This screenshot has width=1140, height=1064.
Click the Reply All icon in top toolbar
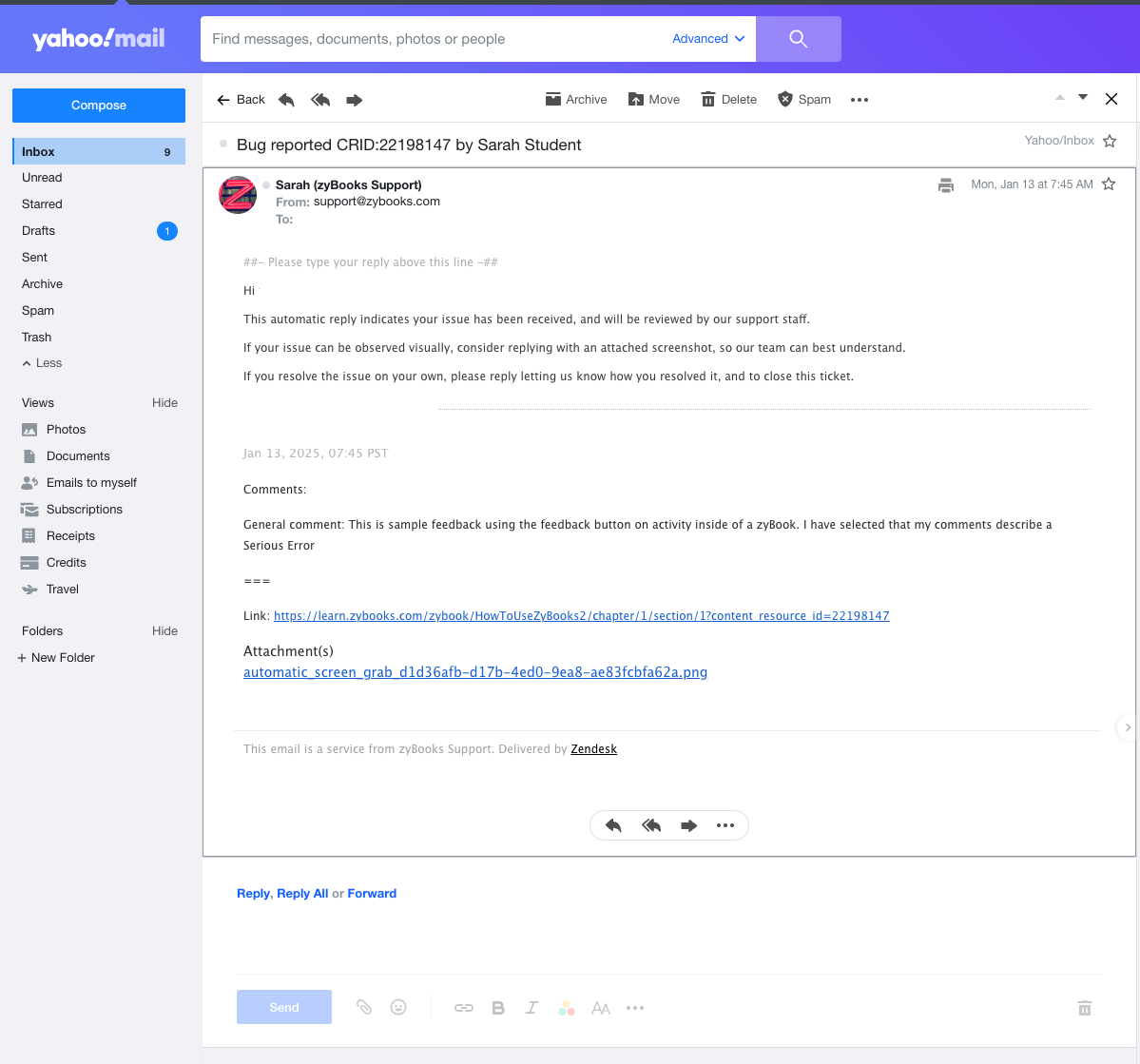320,100
